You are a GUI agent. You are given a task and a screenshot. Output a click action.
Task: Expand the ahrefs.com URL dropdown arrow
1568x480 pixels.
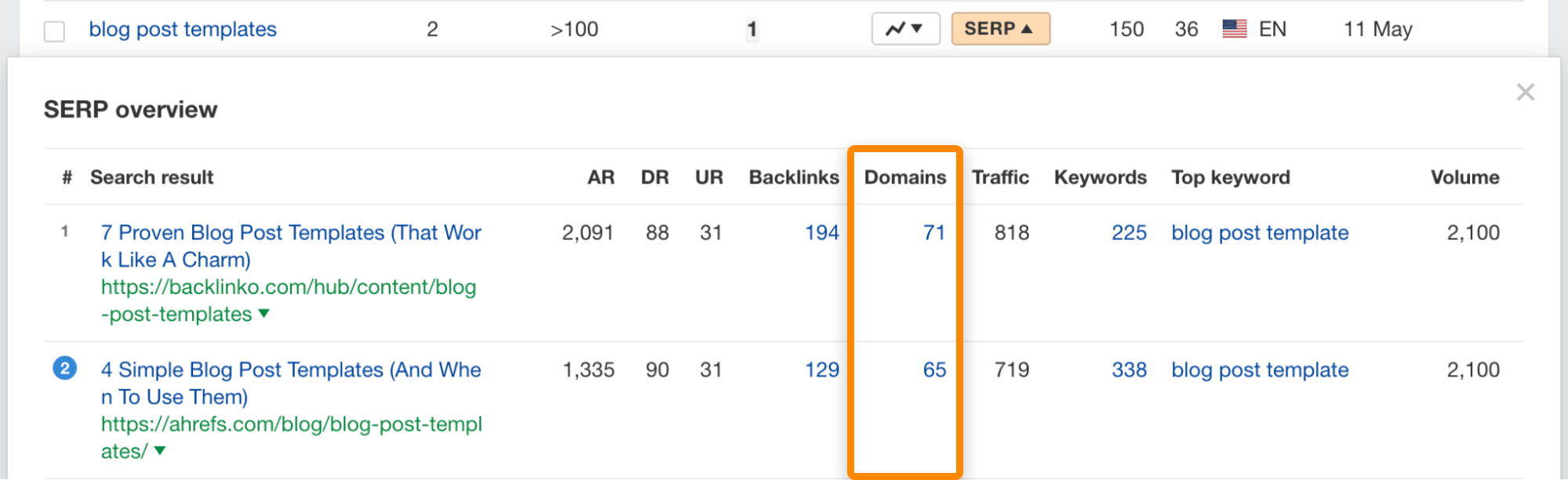pos(160,451)
